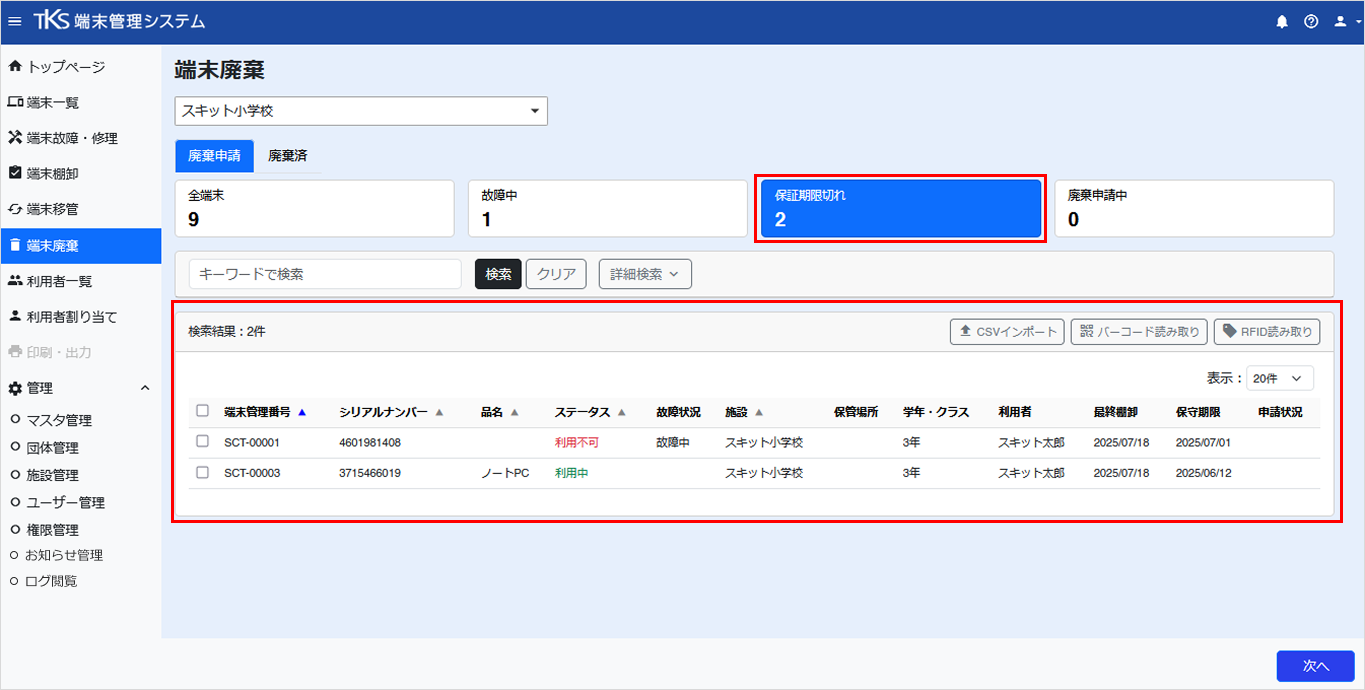This screenshot has height=690, width=1365.
Task: Go to トップページ home icon
Action: tap(15, 67)
